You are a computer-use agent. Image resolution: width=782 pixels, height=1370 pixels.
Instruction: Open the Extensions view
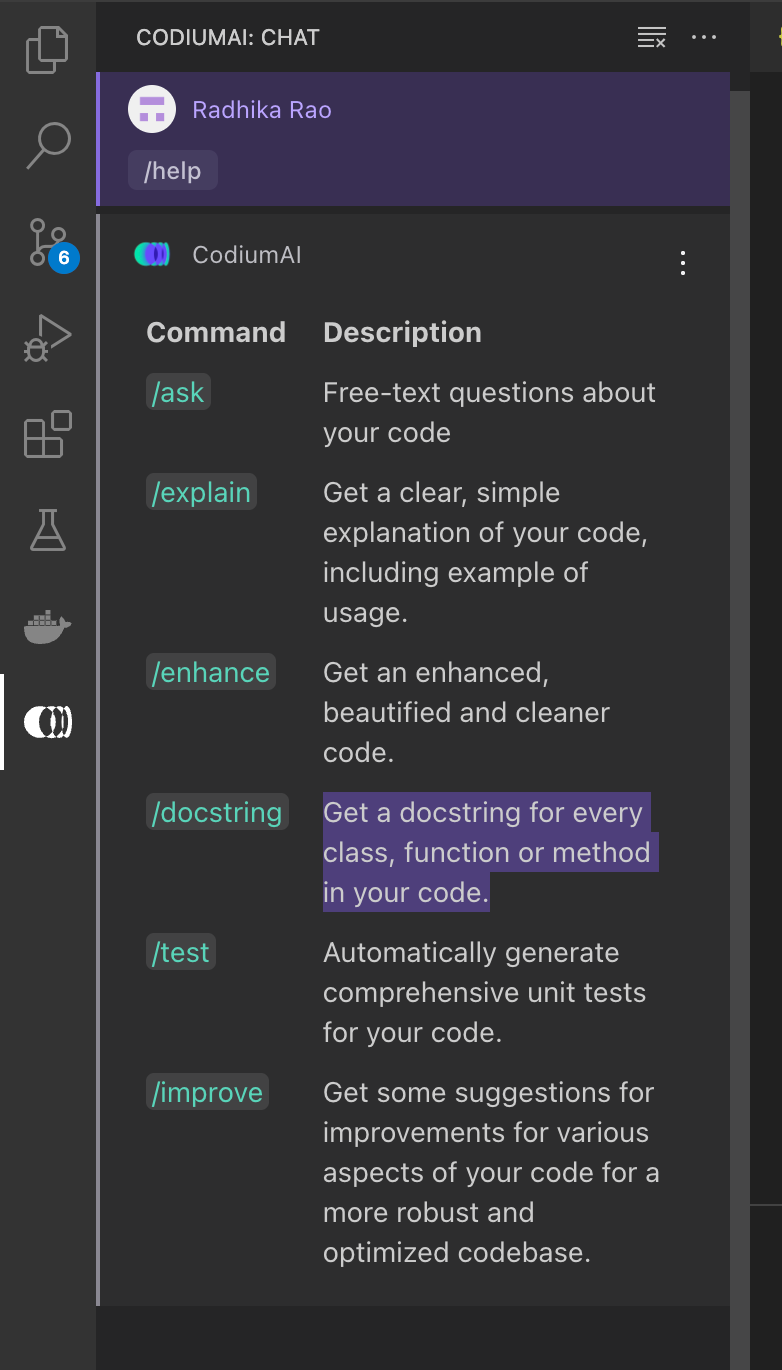47,433
